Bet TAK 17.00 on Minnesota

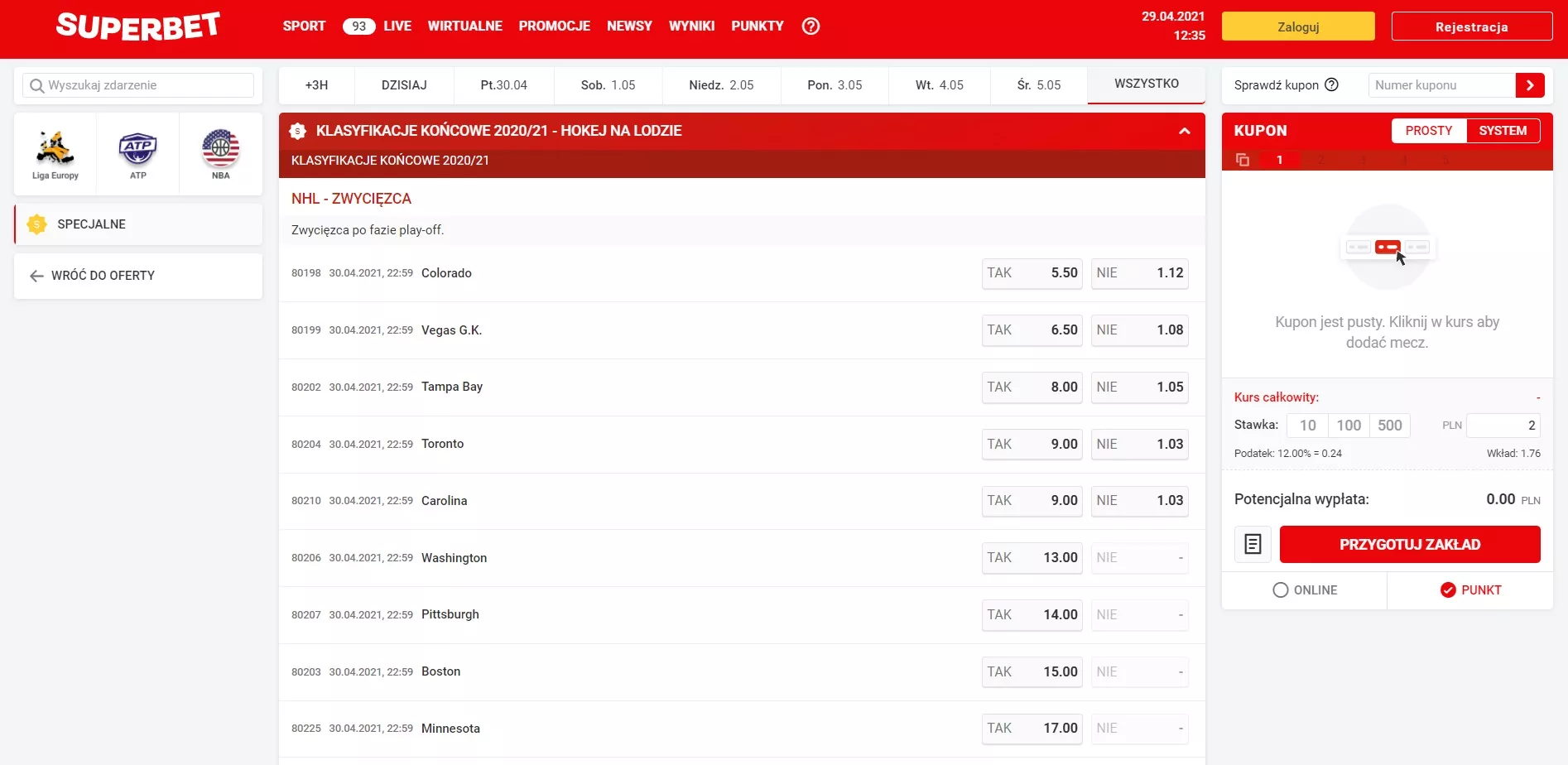[1032, 729]
